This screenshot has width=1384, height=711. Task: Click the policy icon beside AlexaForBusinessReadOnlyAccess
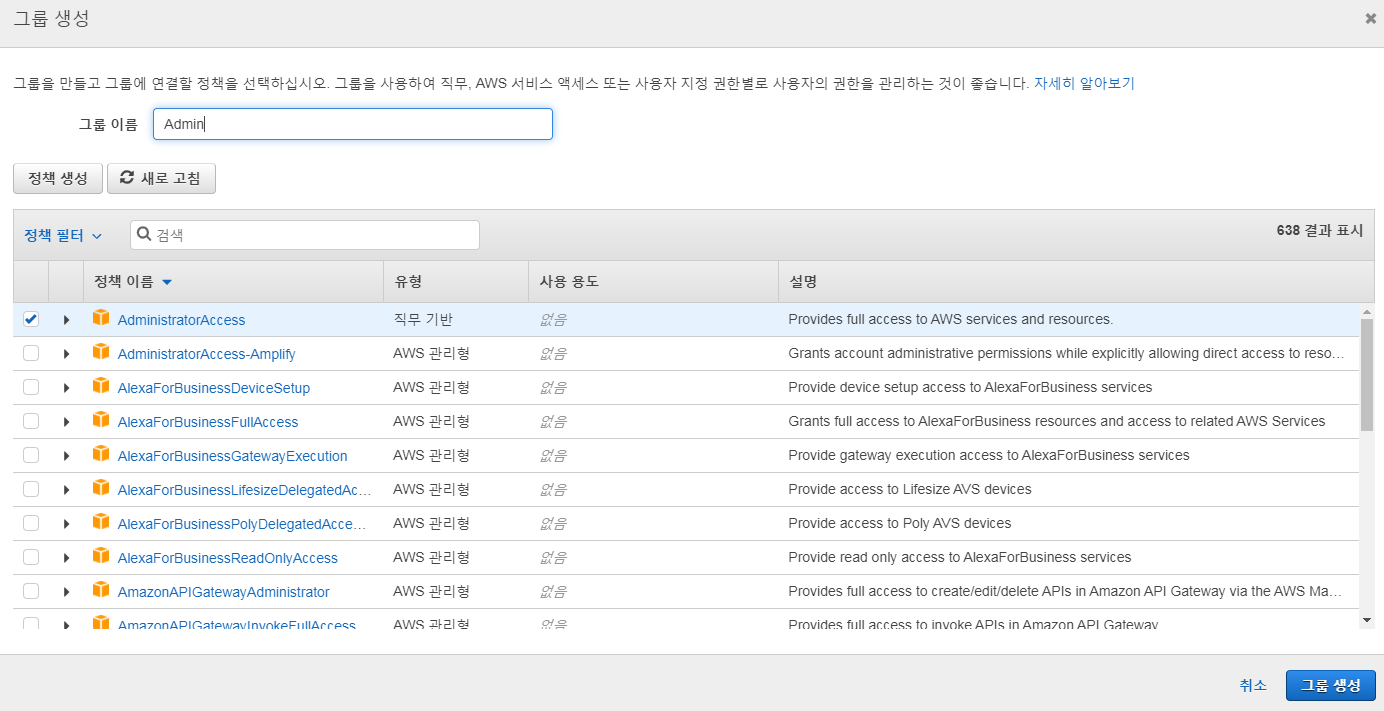click(x=100, y=556)
